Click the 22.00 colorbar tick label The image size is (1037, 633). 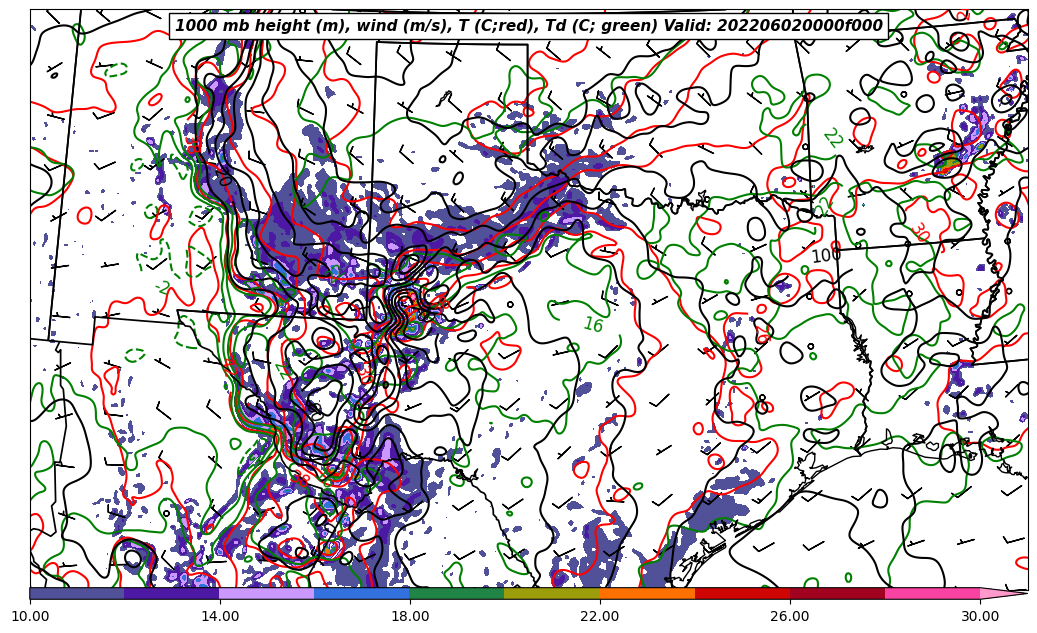pos(600,617)
